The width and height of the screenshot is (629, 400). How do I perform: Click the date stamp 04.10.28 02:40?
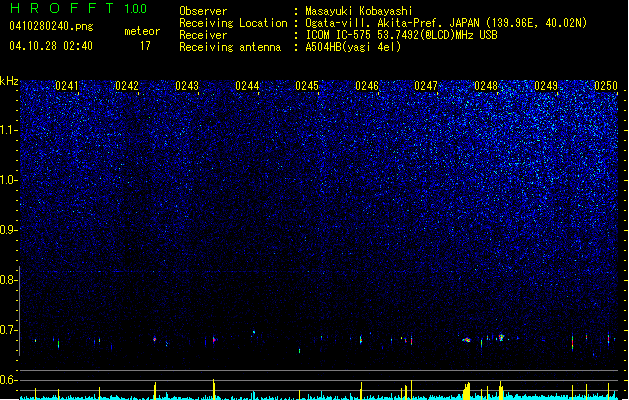(x=51, y=46)
